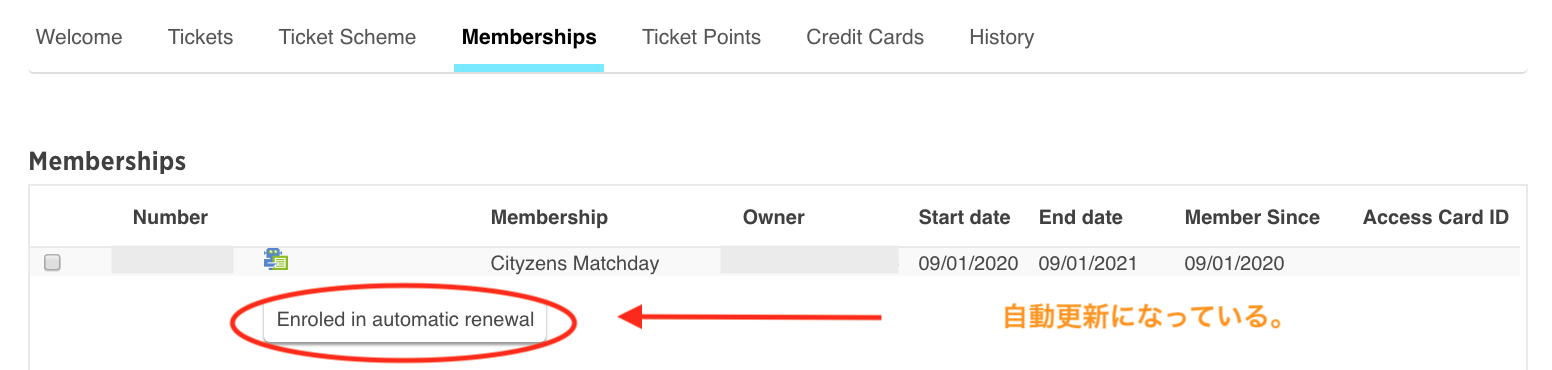Tick the Cityzens Matchday membership checkbox
This screenshot has width=1552, height=370.
[53, 263]
